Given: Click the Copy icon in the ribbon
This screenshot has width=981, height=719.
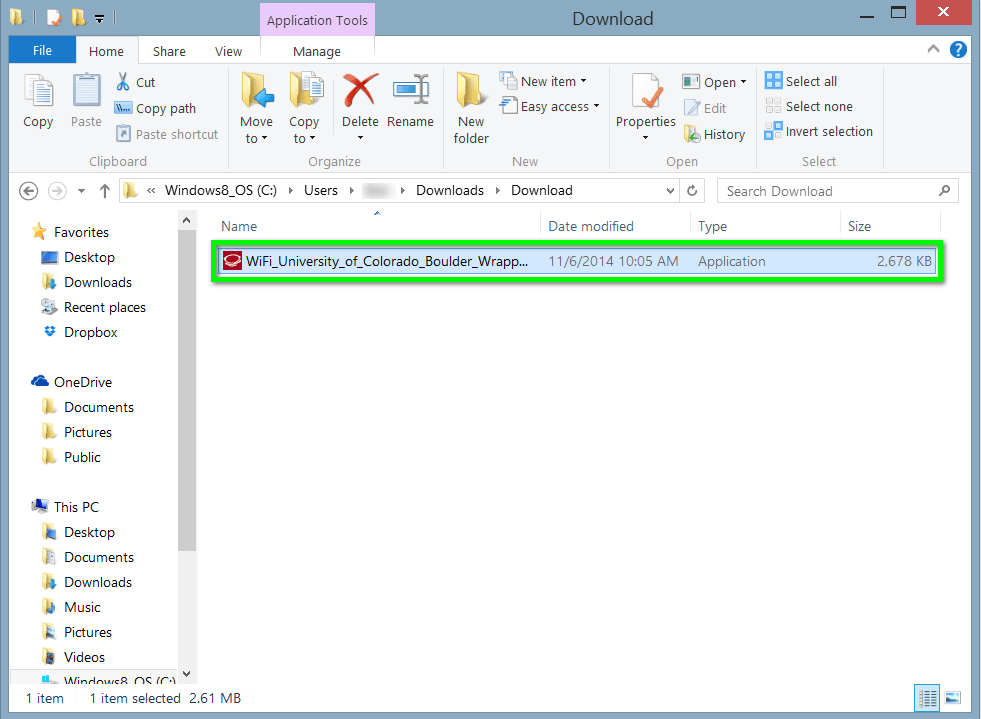Looking at the screenshot, I should pyautogui.click(x=37, y=100).
